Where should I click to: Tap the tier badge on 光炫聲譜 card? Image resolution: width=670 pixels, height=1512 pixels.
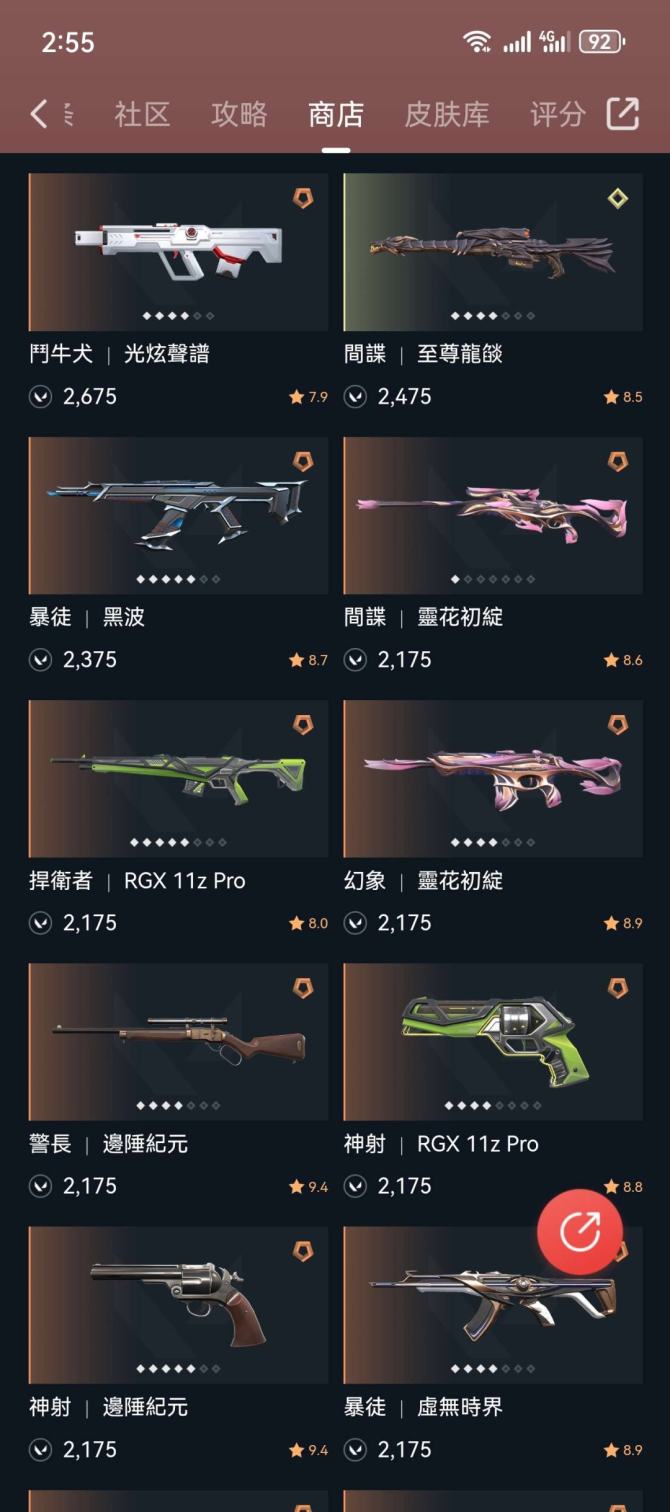click(x=303, y=198)
